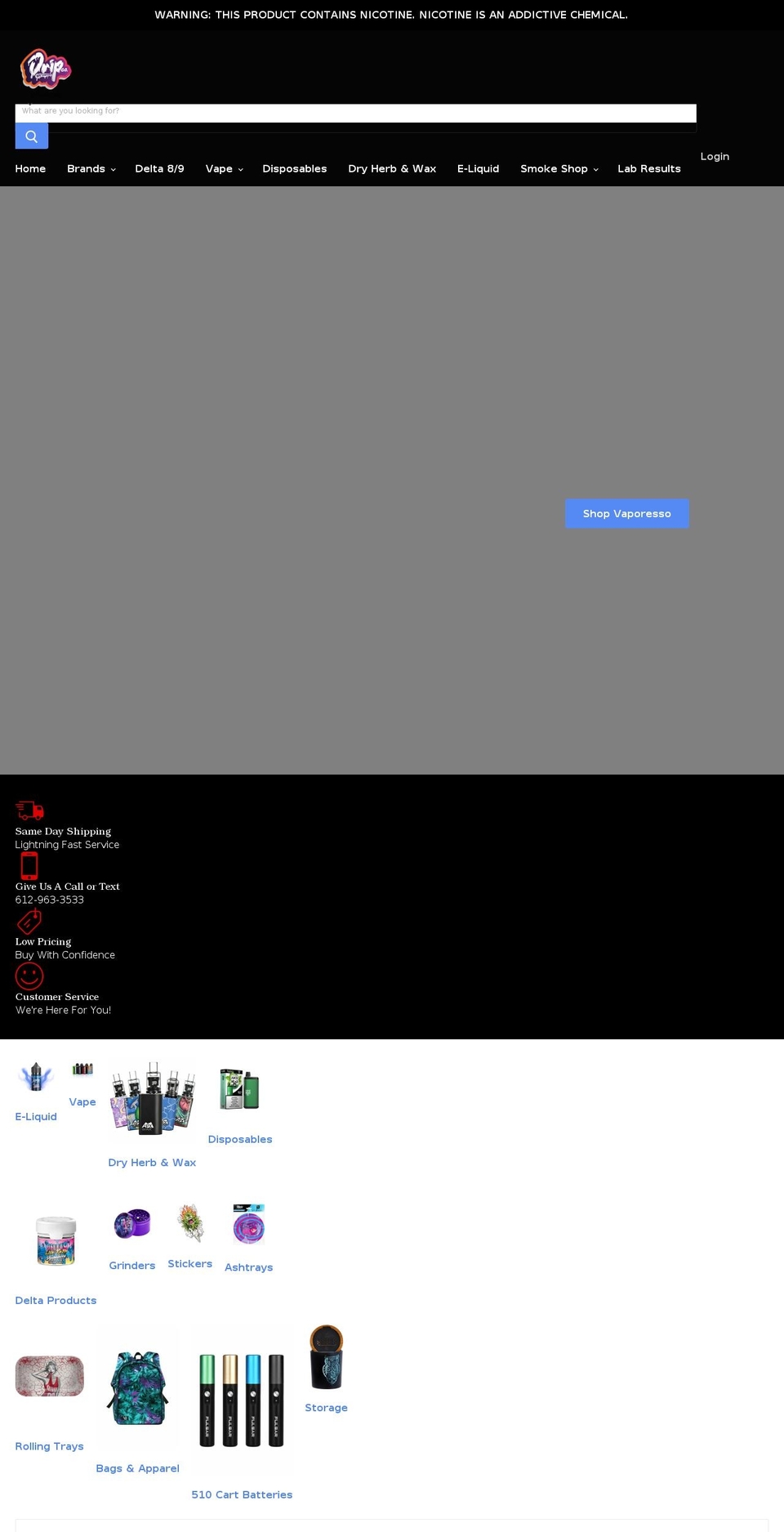784x1532 pixels.
Task: Open the Storage category link
Action: click(x=327, y=1408)
